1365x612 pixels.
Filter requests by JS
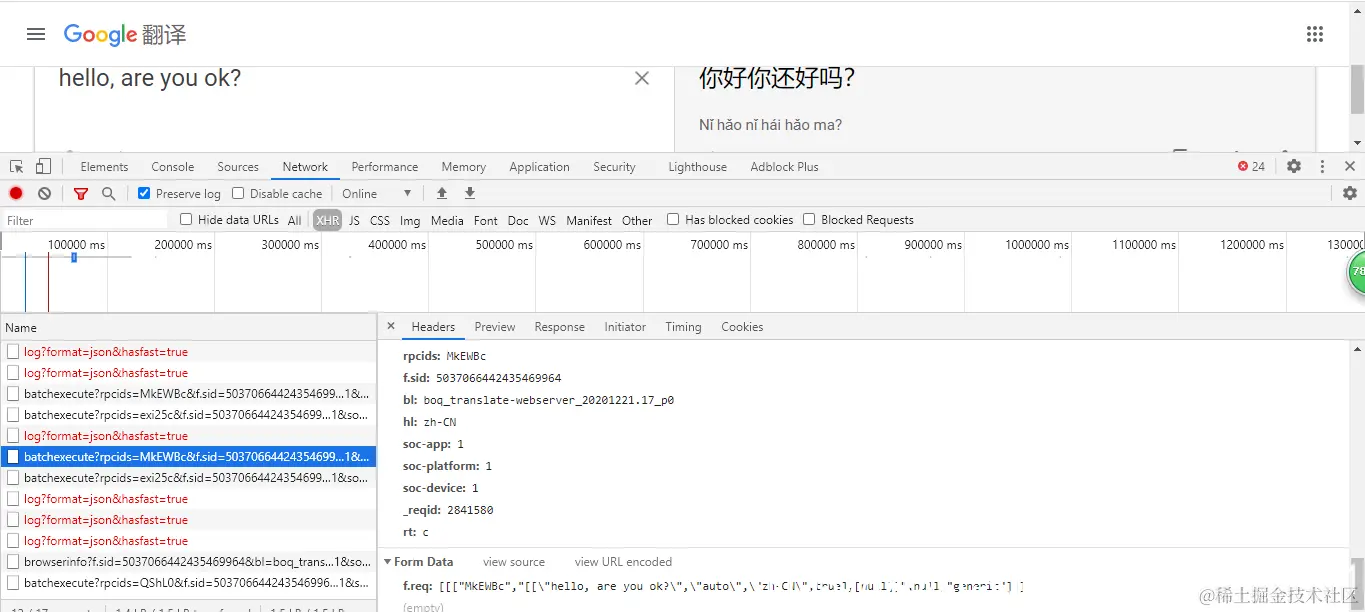click(354, 220)
